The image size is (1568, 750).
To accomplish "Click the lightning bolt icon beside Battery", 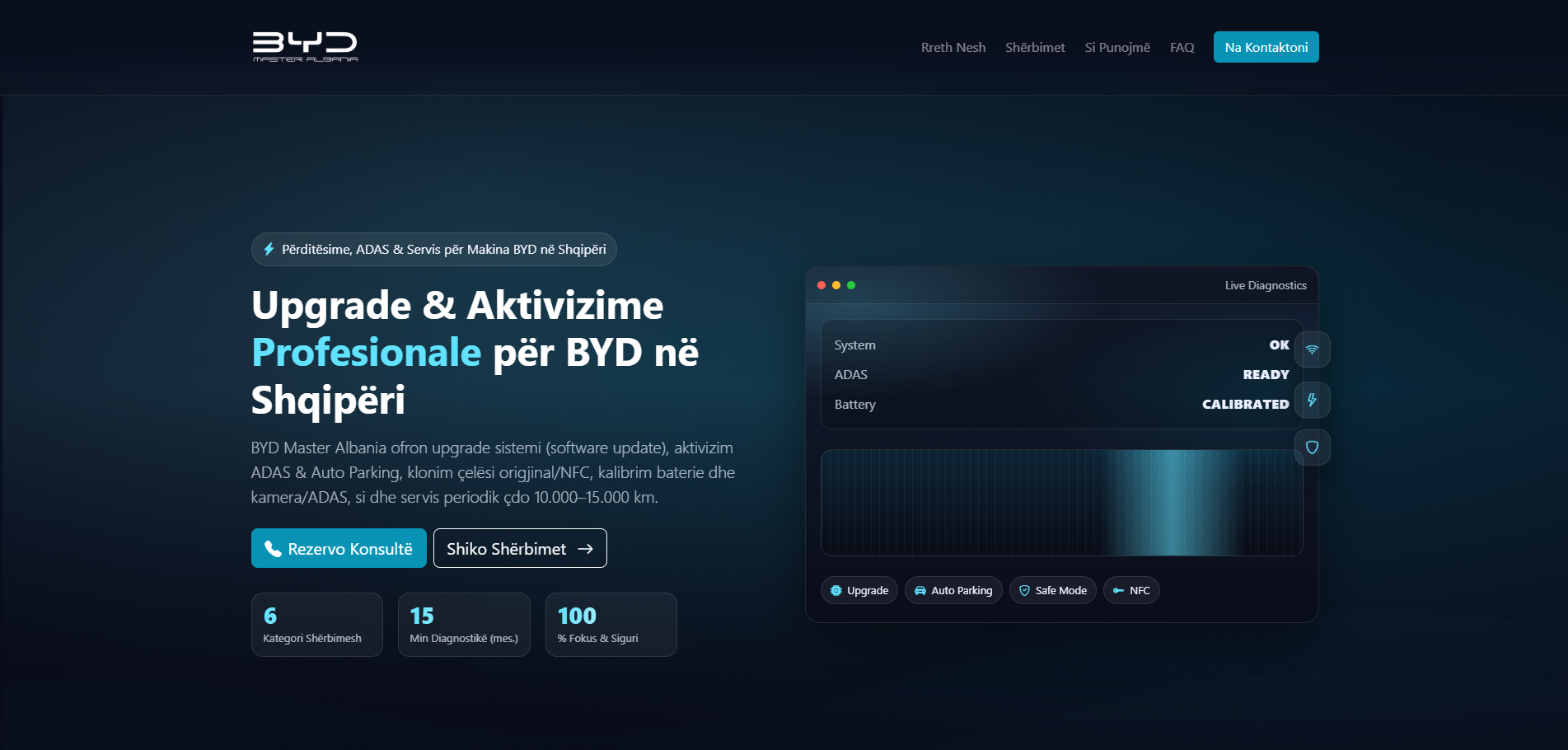I will 1312,401.
